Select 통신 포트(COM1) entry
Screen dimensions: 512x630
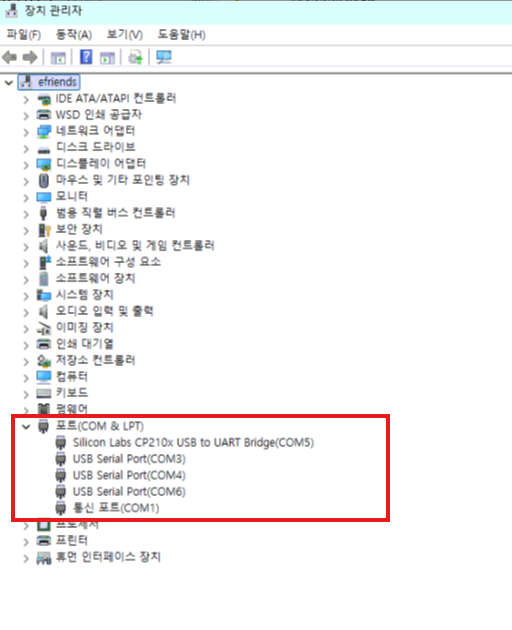[x=116, y=508]
